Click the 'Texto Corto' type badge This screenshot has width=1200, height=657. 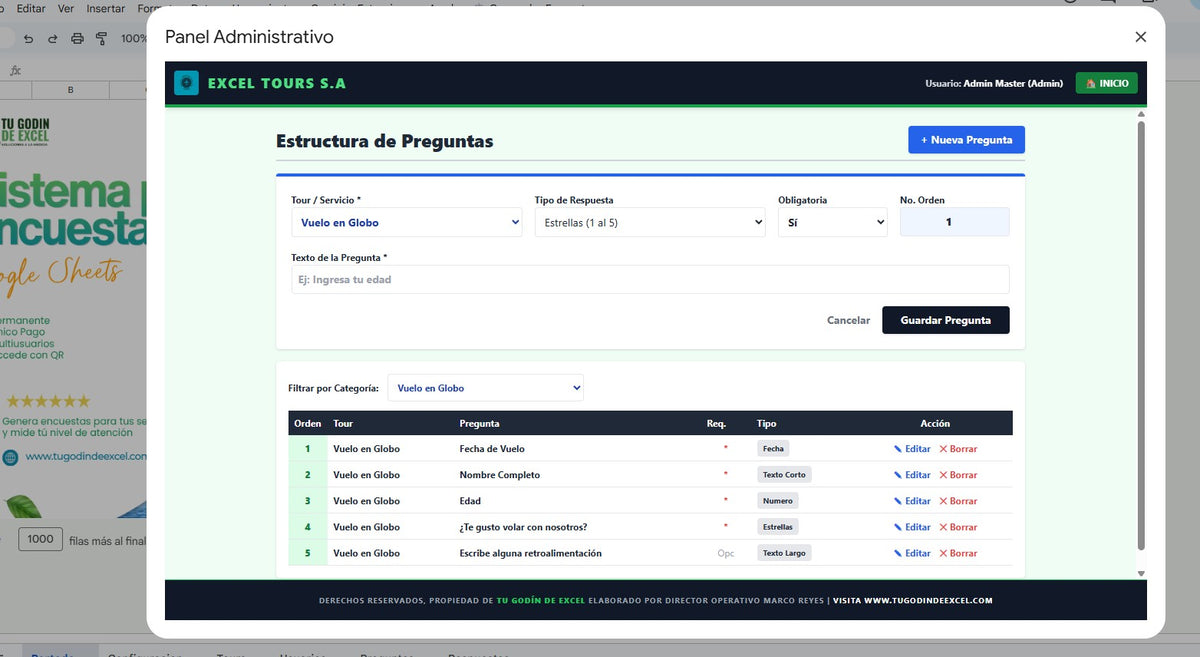pyautogui.click(x=784, y=475)
